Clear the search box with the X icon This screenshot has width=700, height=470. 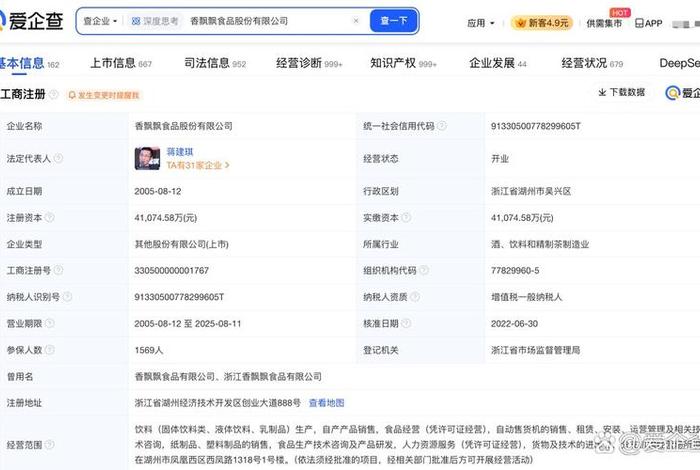pos(356,21)
